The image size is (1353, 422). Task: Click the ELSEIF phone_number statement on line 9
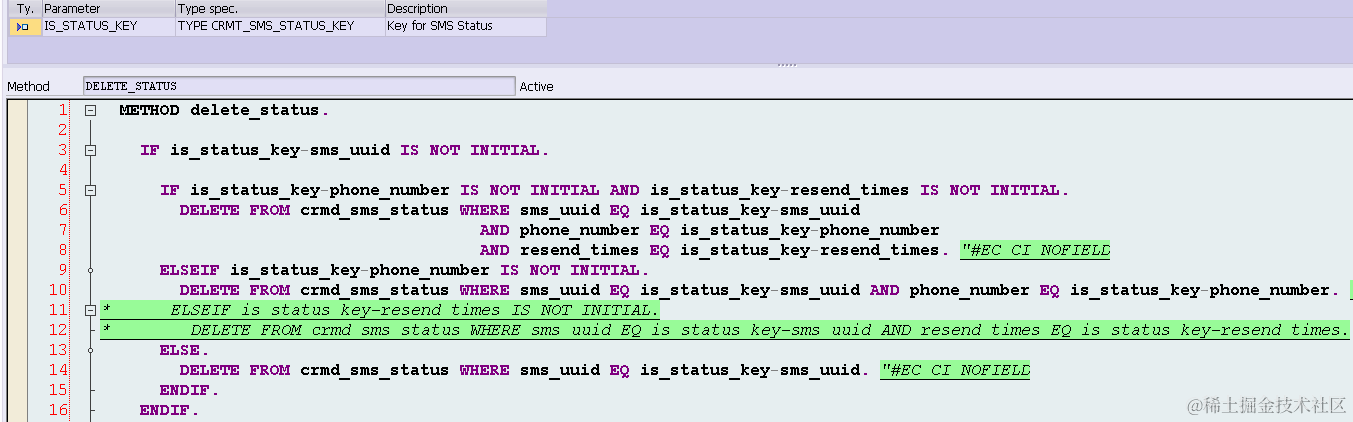[x=404, y=270]
